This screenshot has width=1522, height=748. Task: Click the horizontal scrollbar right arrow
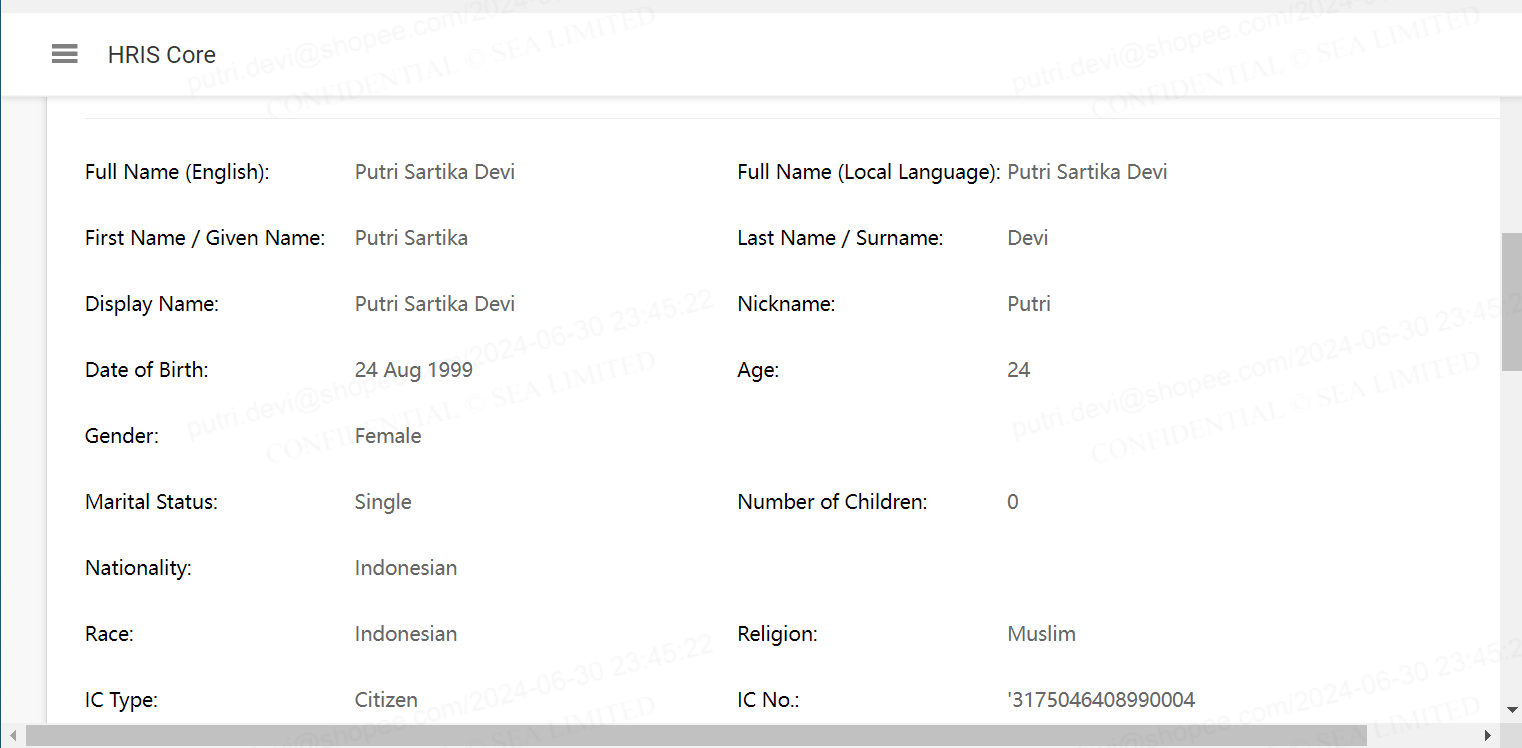click(x=1488, y=736)
